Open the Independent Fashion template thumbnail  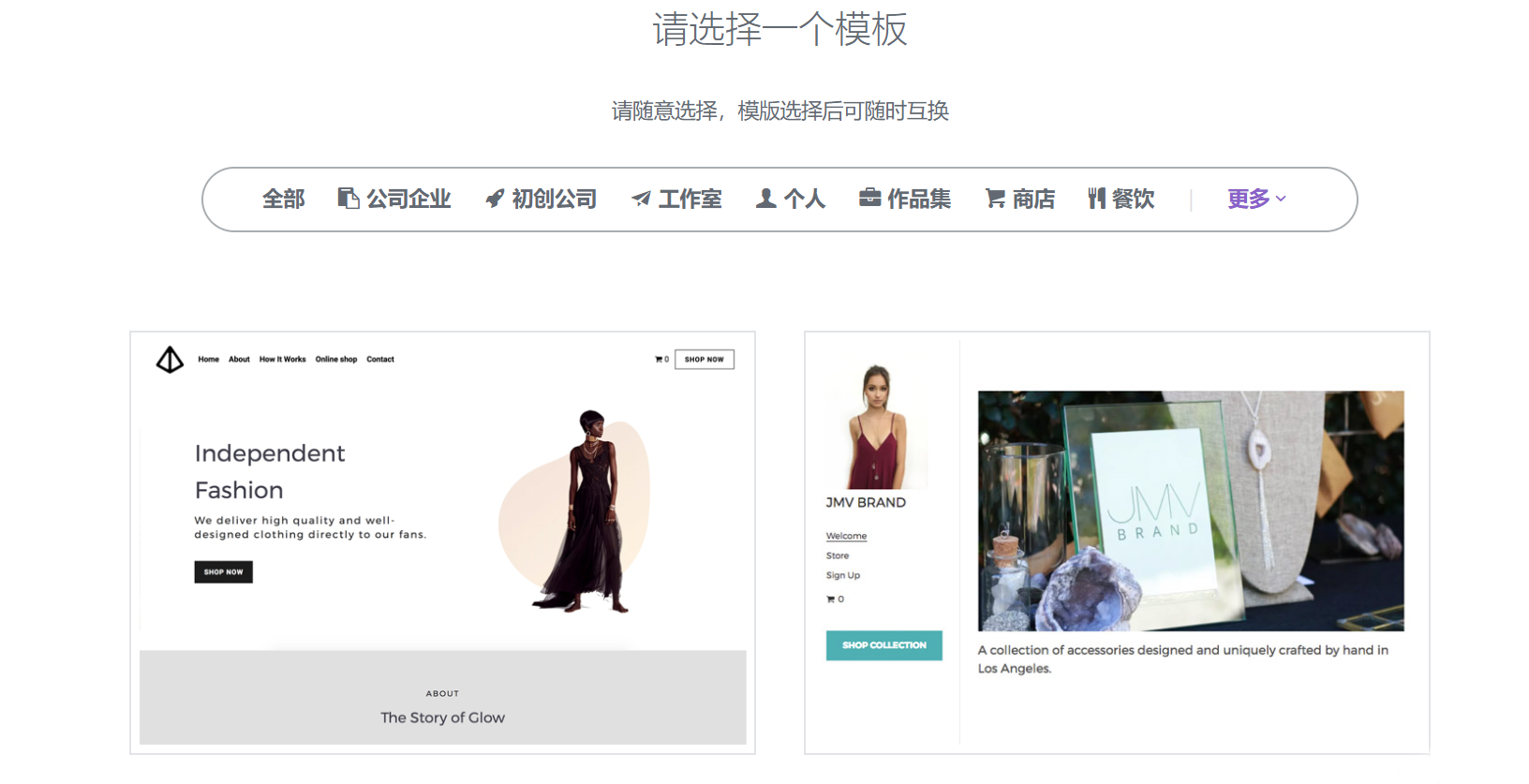[442, 542]
